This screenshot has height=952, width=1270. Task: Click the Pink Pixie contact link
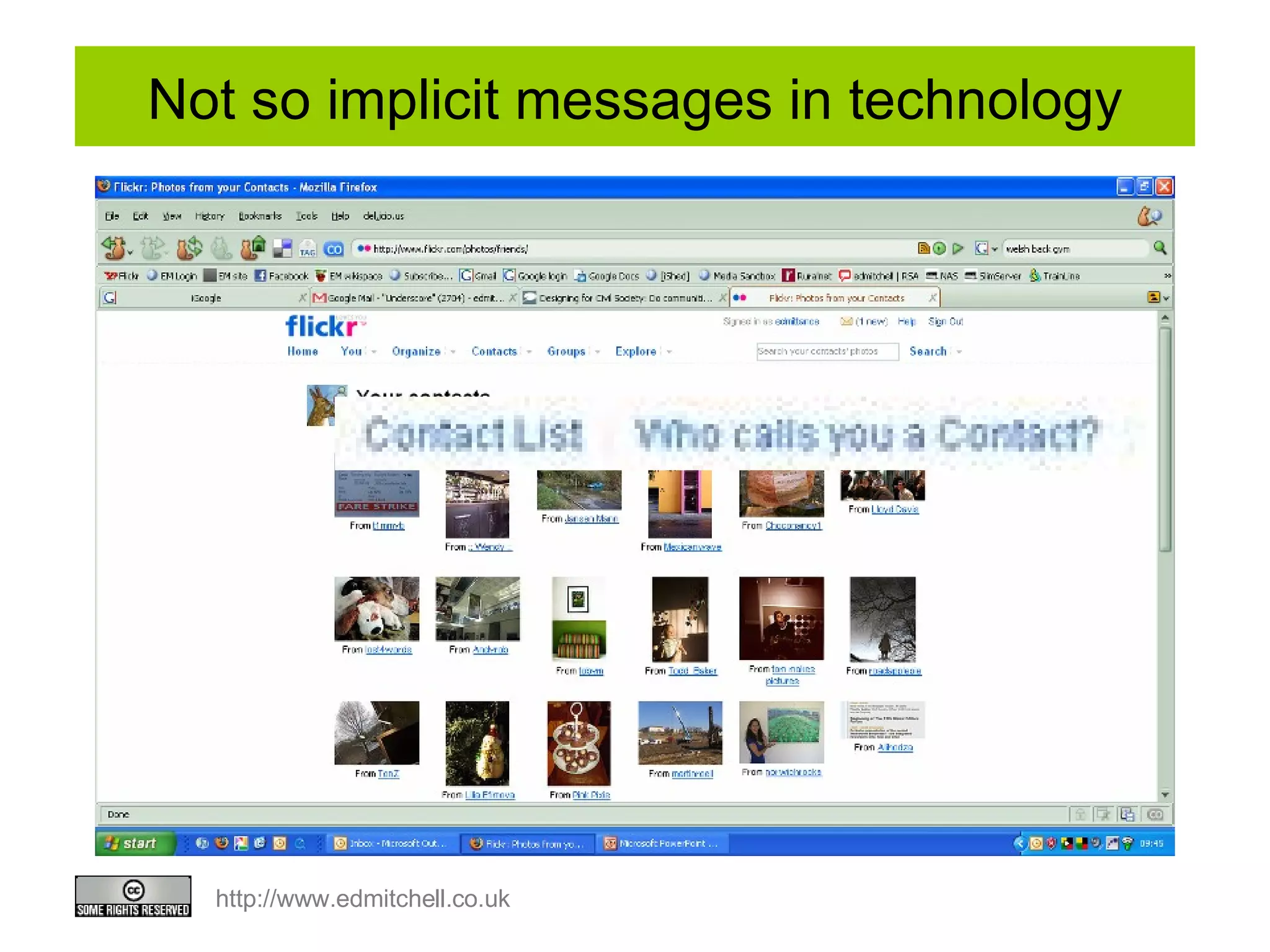591,795
